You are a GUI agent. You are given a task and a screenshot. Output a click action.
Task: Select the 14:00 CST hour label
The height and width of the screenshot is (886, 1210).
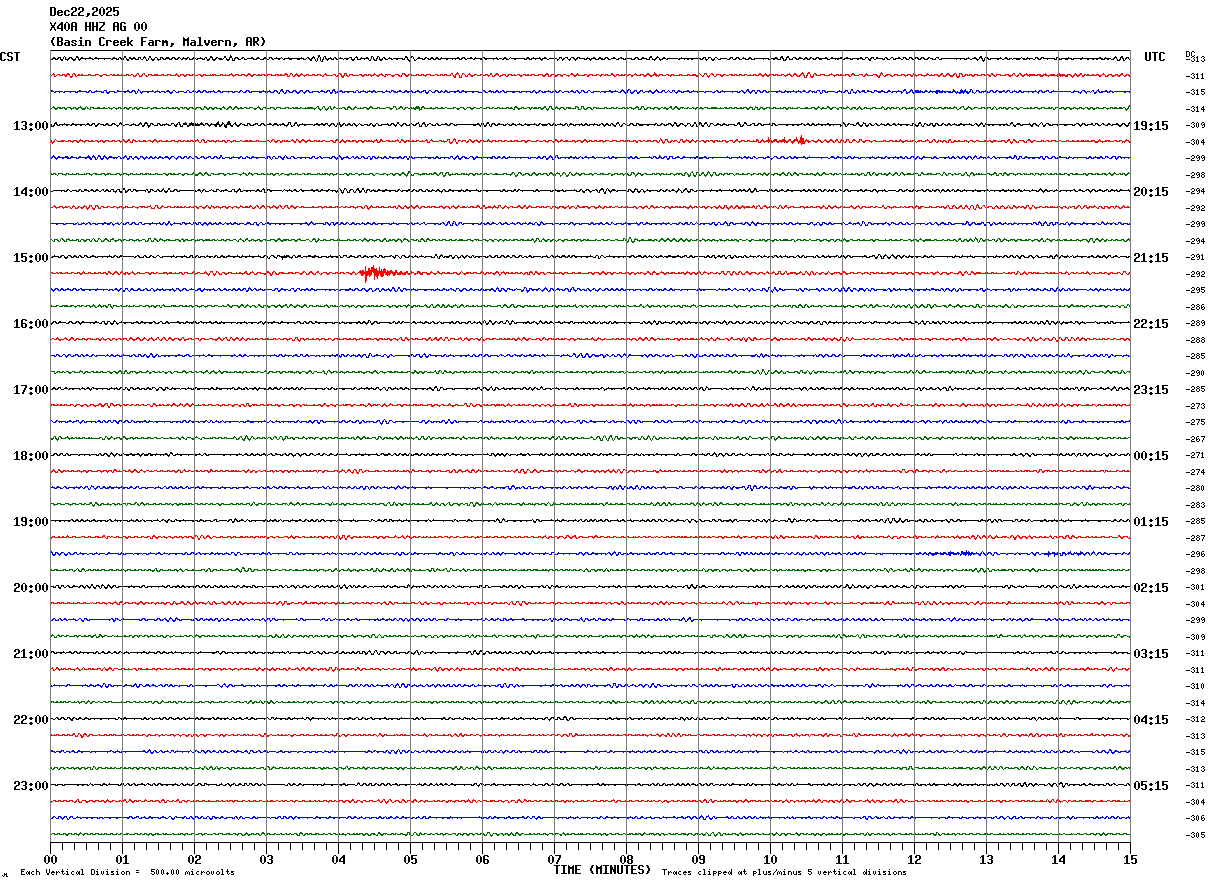pos(30,192)
